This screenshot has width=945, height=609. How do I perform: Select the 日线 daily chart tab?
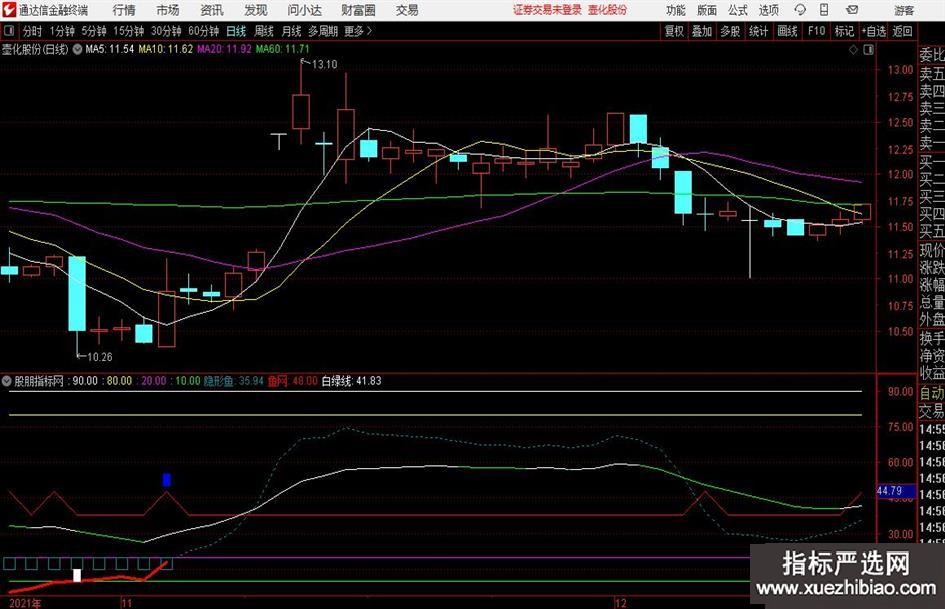pyautogui.click(x=236, y=31)
